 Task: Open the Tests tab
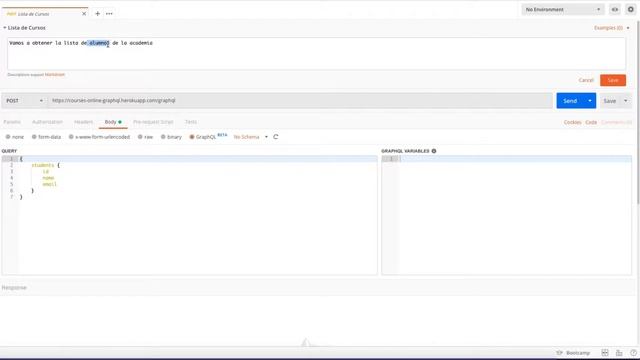191,122
